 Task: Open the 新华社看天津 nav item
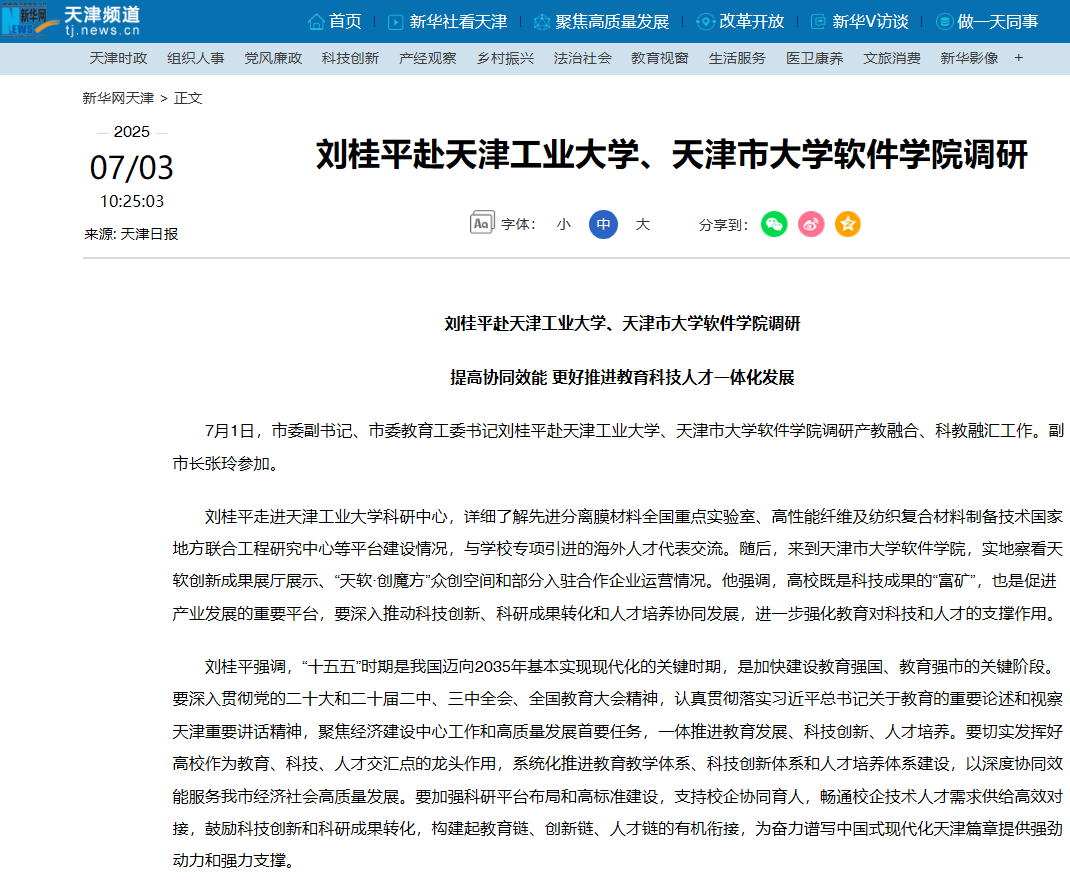pyautogui.click(x=458, y=22)
